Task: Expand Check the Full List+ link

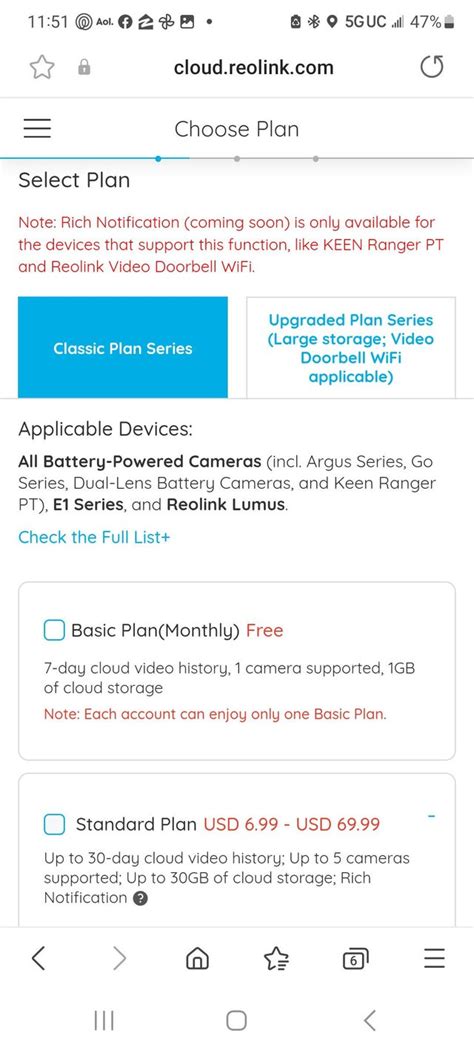Action: 94,537
